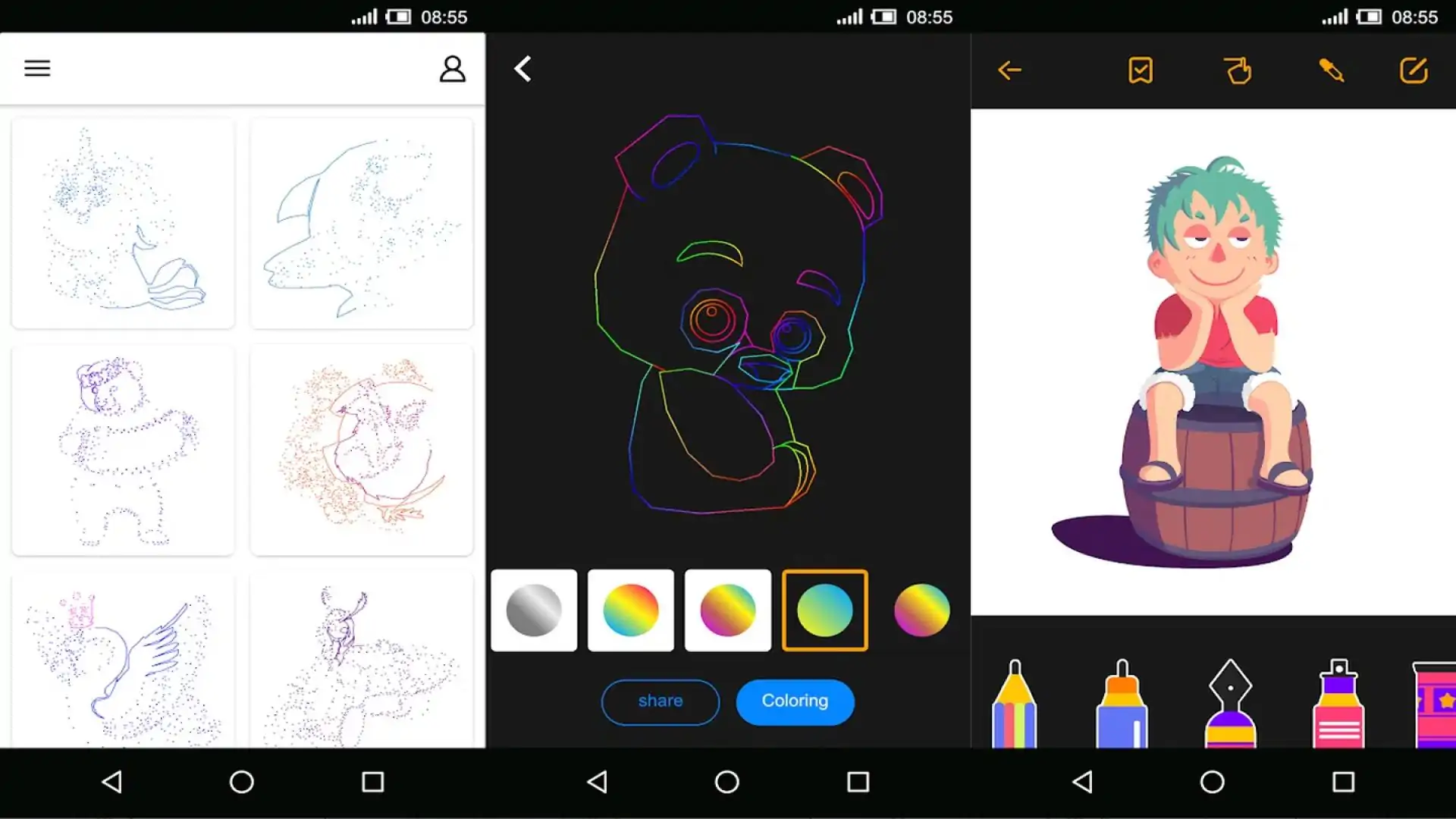Choose the rainbow orange-blue gradient swatch
The image size is (1456, 819).
(631, 610)
